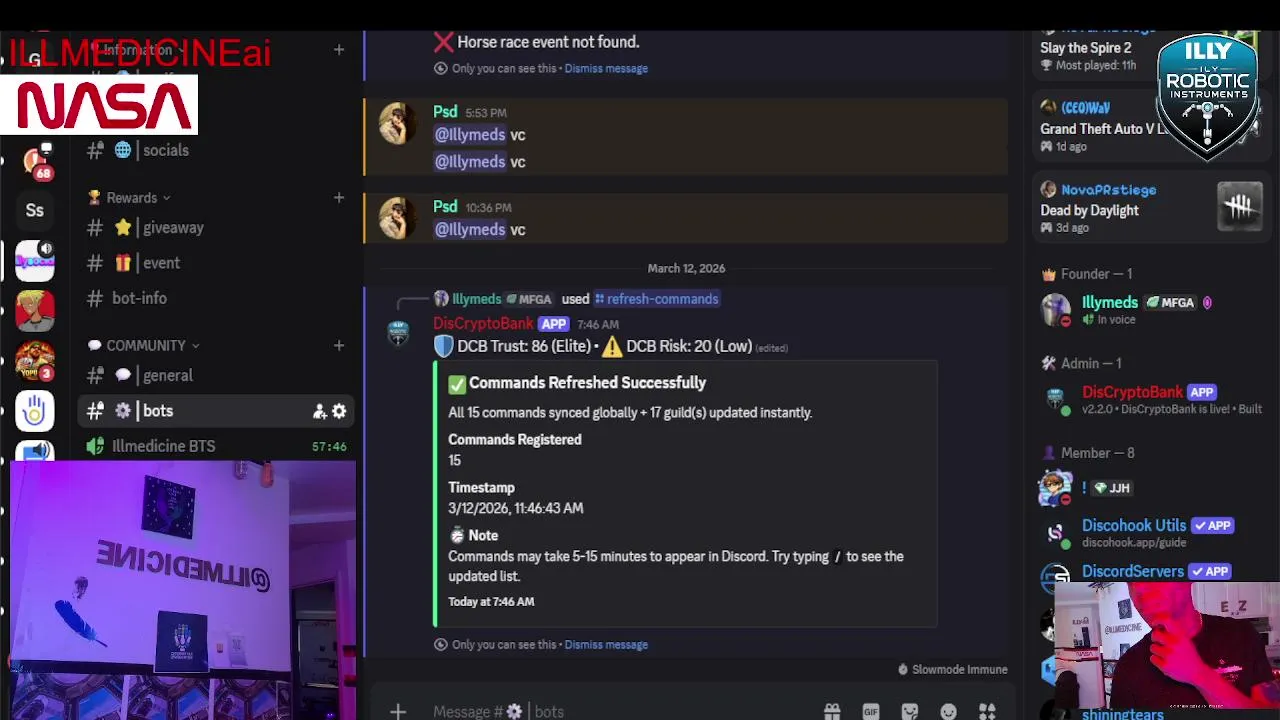
Task: Open Illymeds member in Founder list
Action: tap(1150, 310)
